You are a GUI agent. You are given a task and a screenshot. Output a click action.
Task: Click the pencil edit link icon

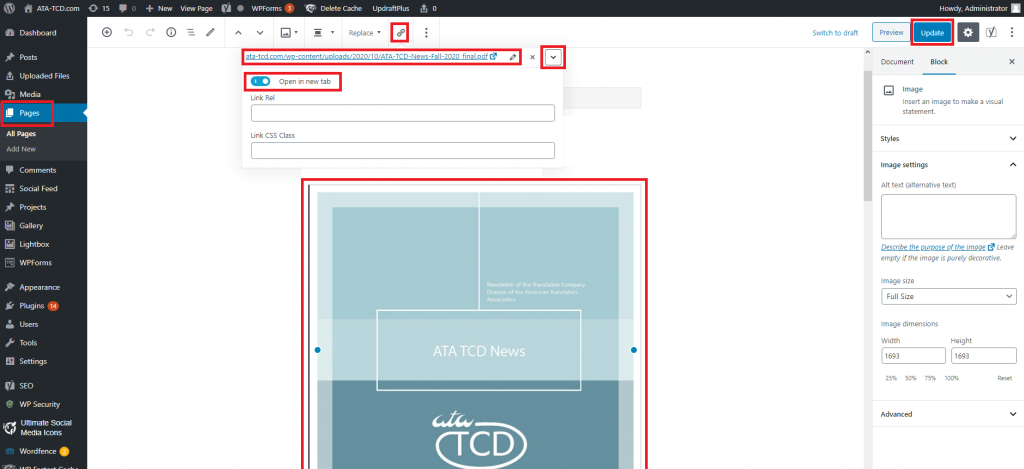point(513,57)
